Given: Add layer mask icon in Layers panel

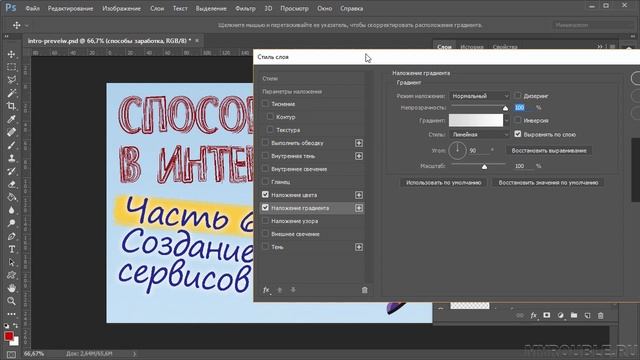Looking at the screenshot, I should 547,316.
